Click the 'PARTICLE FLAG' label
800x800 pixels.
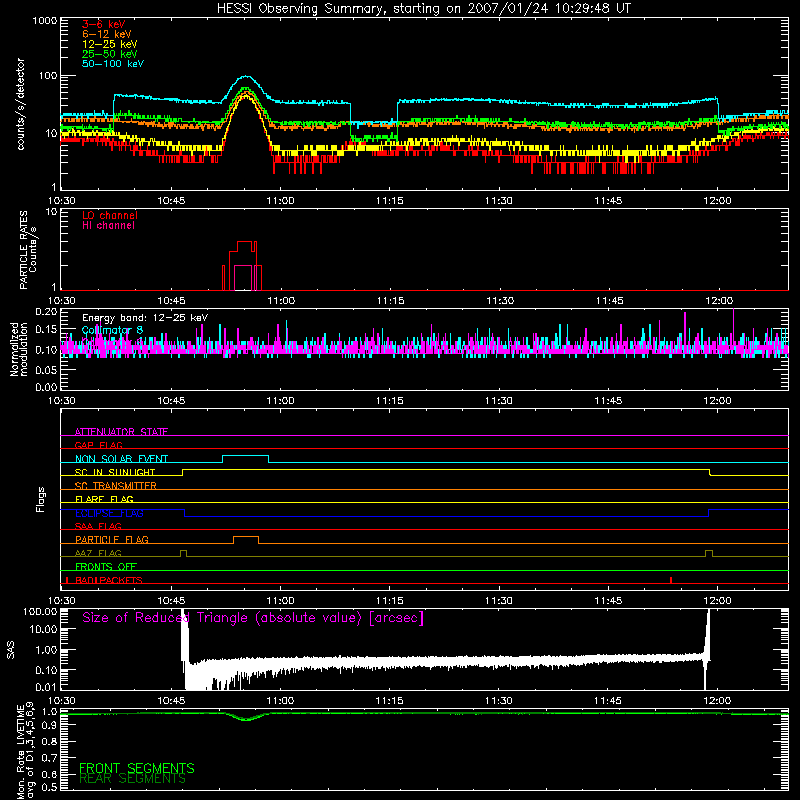[x=112, y=539]
